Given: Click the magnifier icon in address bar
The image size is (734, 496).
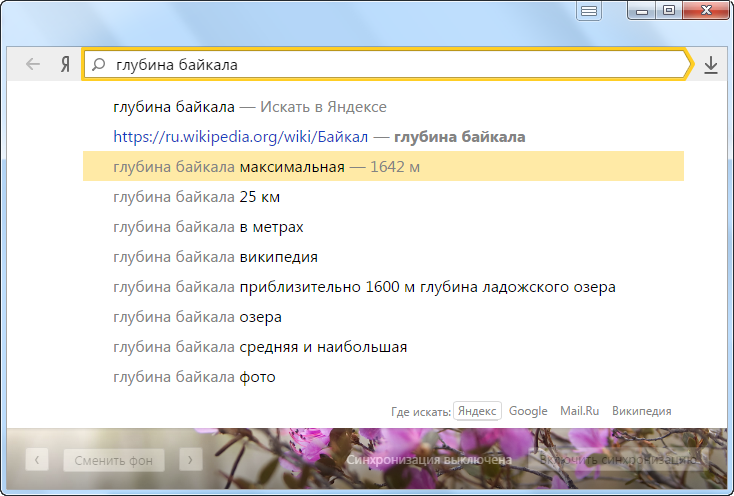Looking at the screenshot, I should pyautogui.click(x=98, y=64).
